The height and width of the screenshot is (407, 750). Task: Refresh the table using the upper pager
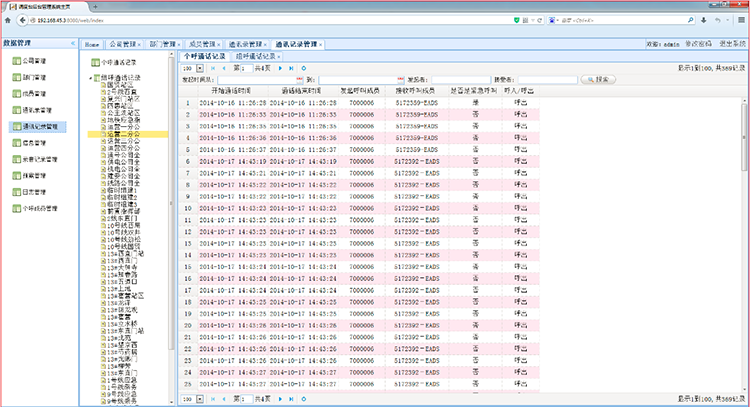tap(304, 68)
